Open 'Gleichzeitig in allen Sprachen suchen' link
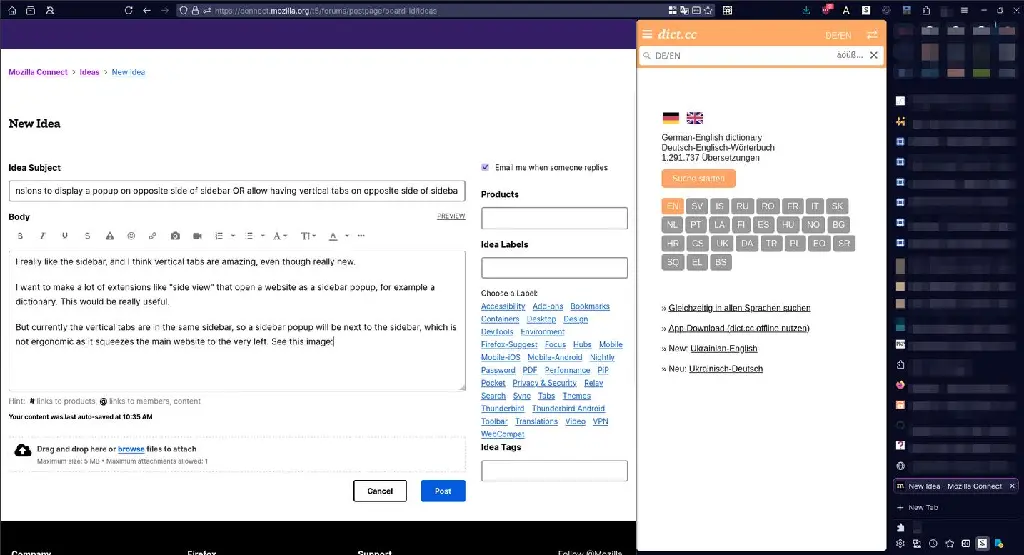 coord(739,308)
